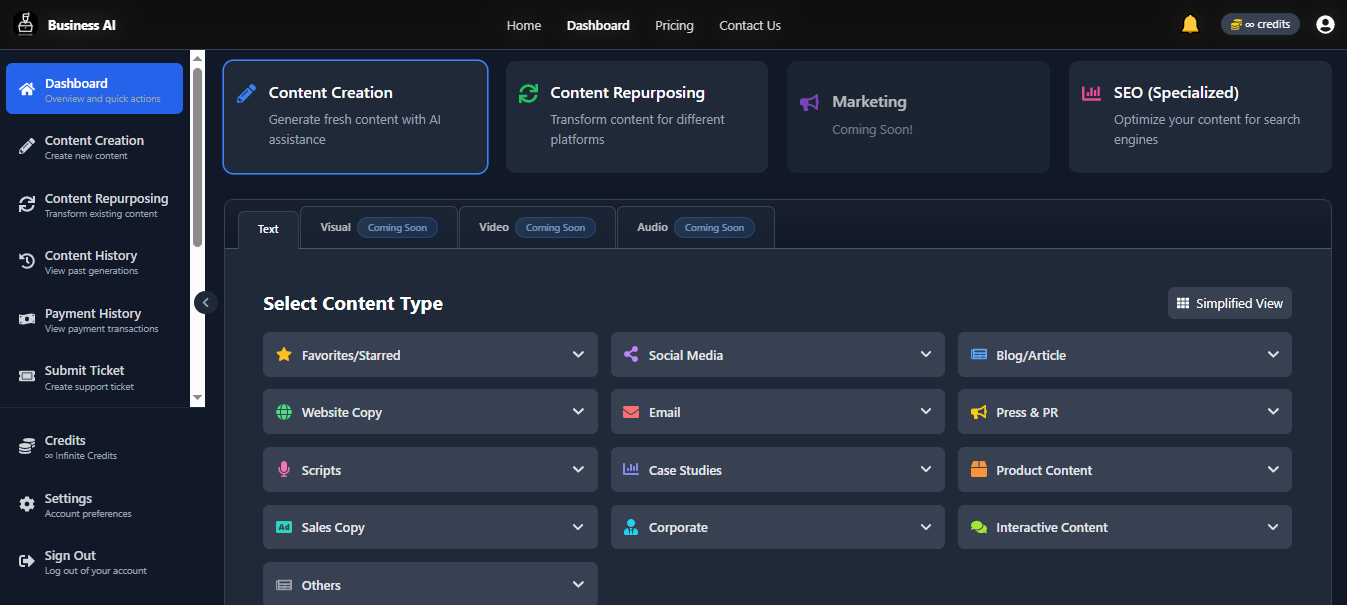Open the user profile avatar icon

pos(1325,25)
